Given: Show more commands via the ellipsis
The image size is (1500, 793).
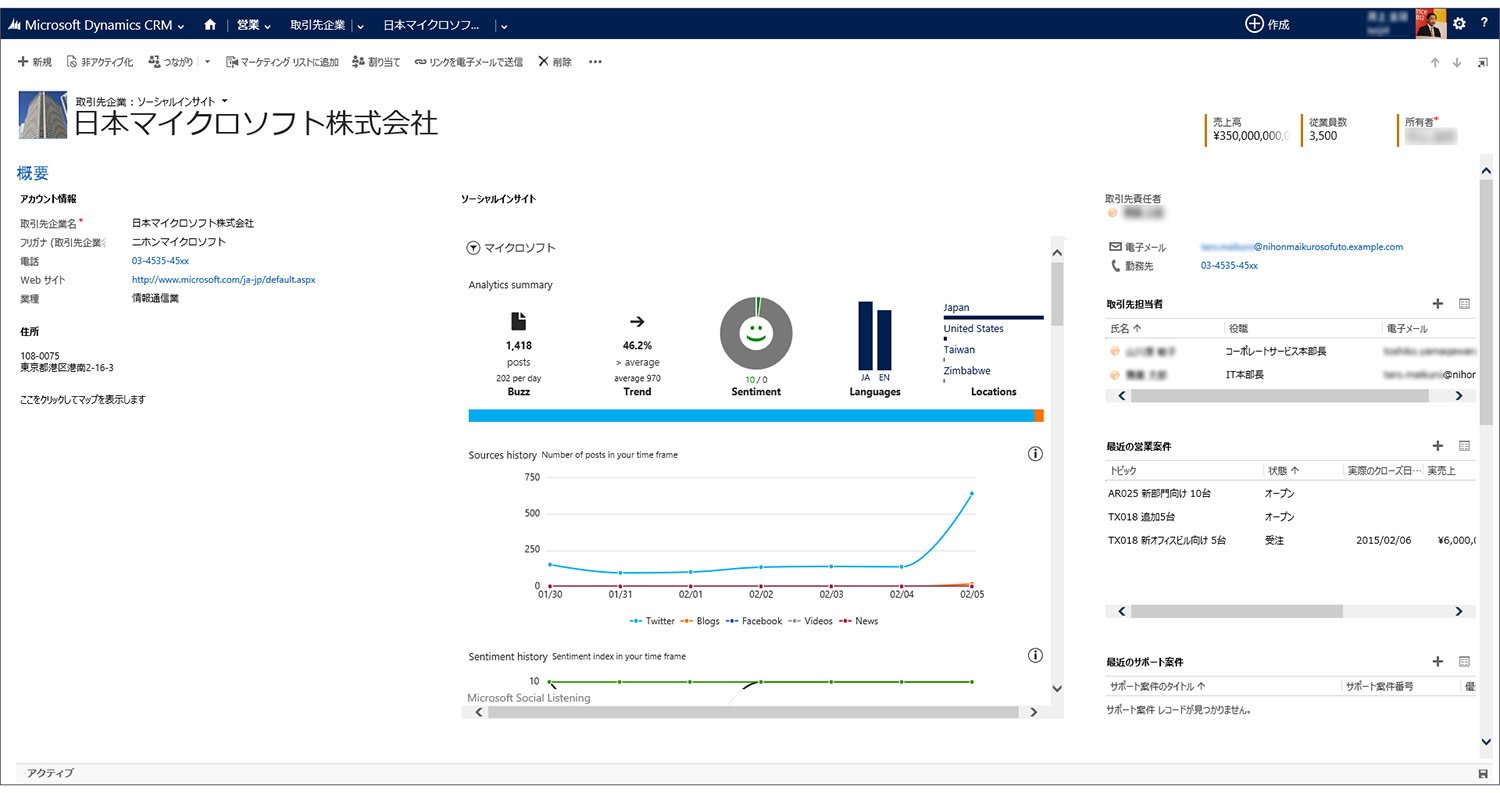Looking at the screenshot, I should (595, 62).
